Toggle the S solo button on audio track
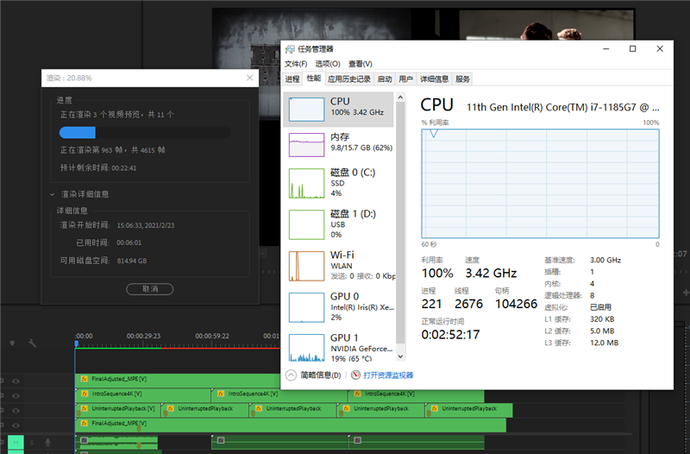 point(32,443)
